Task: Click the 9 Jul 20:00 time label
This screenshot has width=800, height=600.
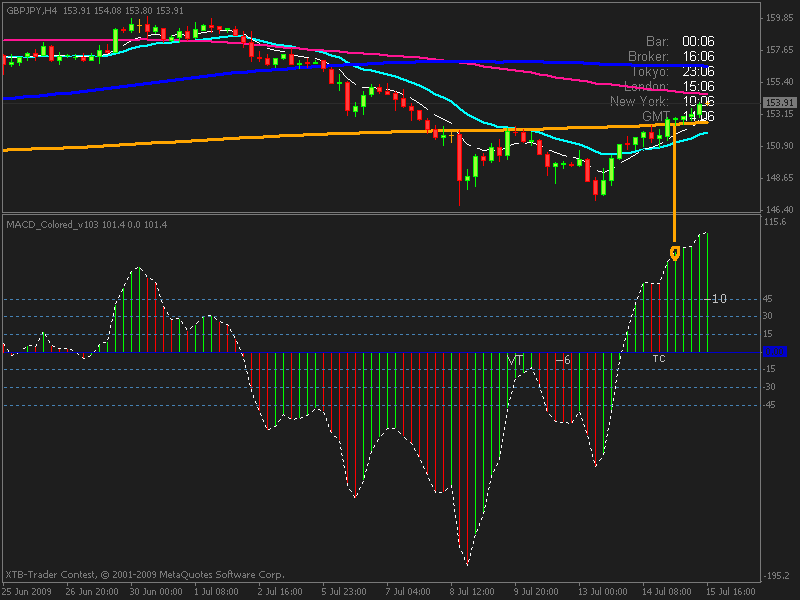Action: click(536, 592)
